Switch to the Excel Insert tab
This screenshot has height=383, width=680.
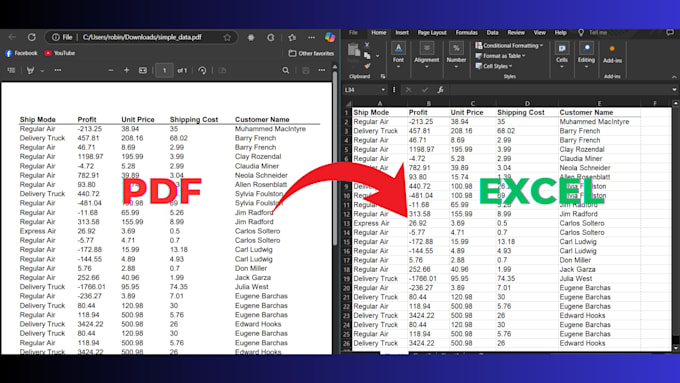[402, 33]
